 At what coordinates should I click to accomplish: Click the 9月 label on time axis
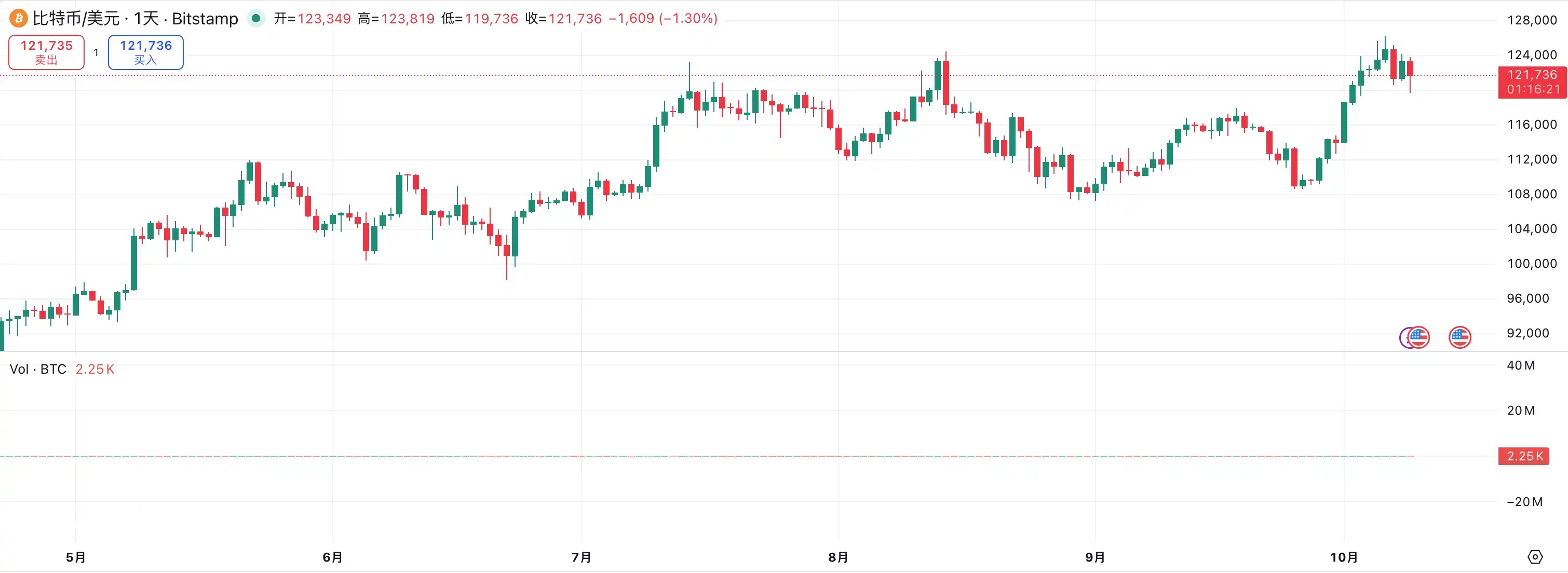pos(1095,557)
